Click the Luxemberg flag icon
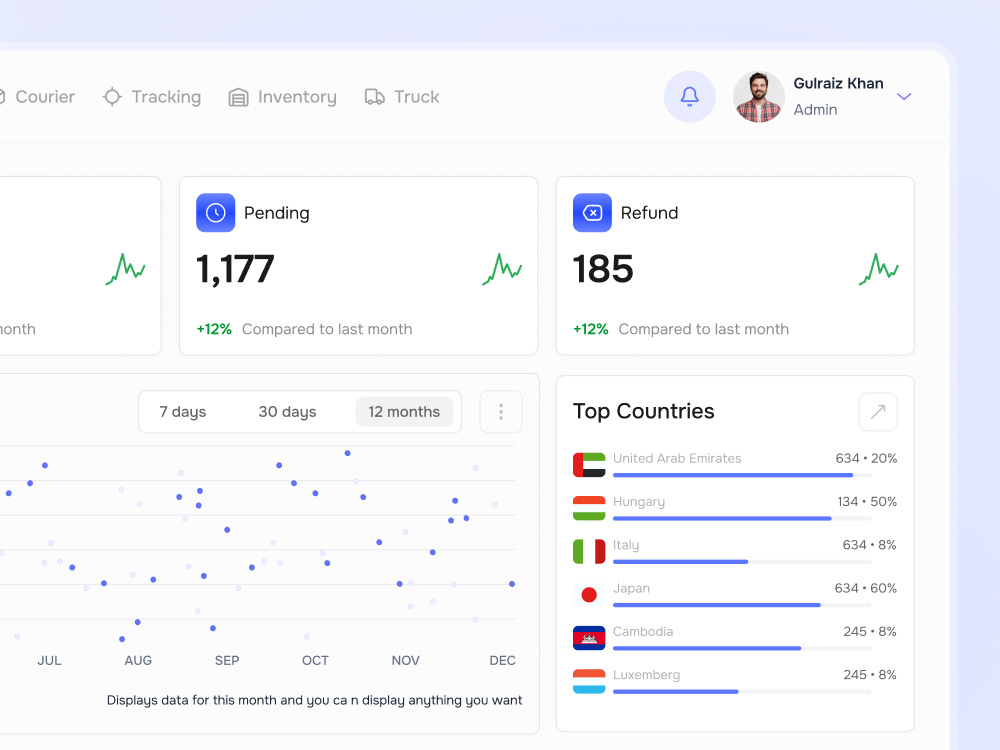The image size is (1000, 750). click(x=589, y=682)
